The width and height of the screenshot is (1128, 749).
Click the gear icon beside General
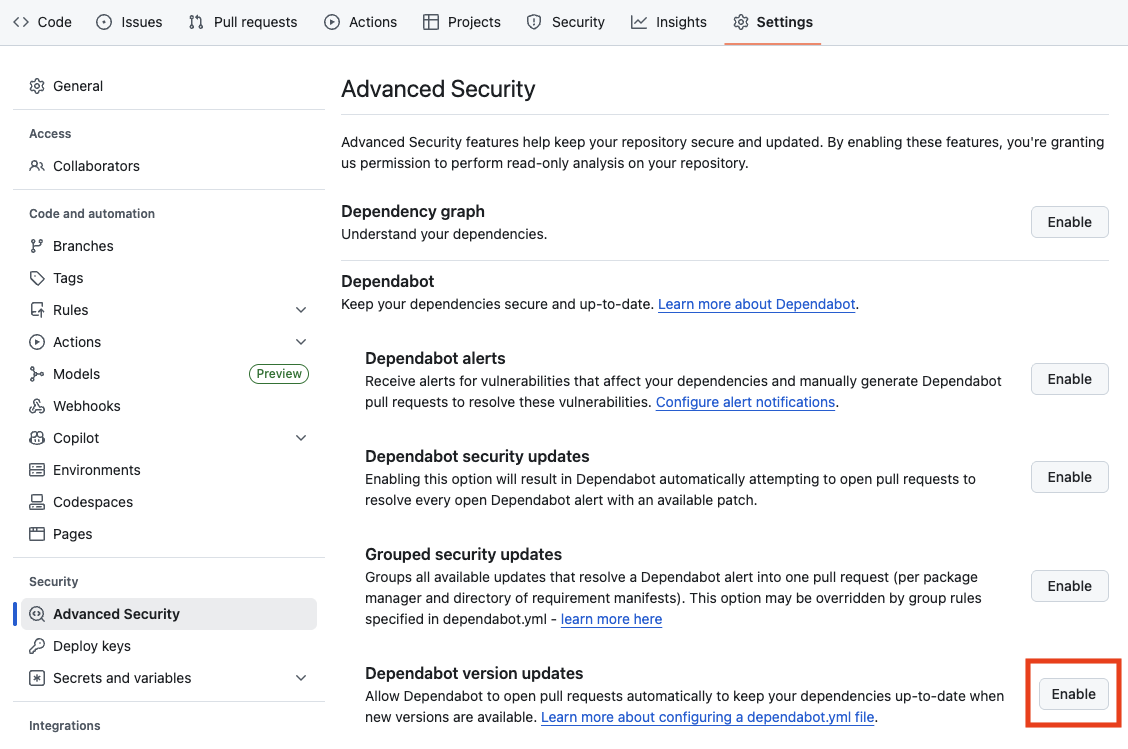pyautogui.click(x=37, y=86)
